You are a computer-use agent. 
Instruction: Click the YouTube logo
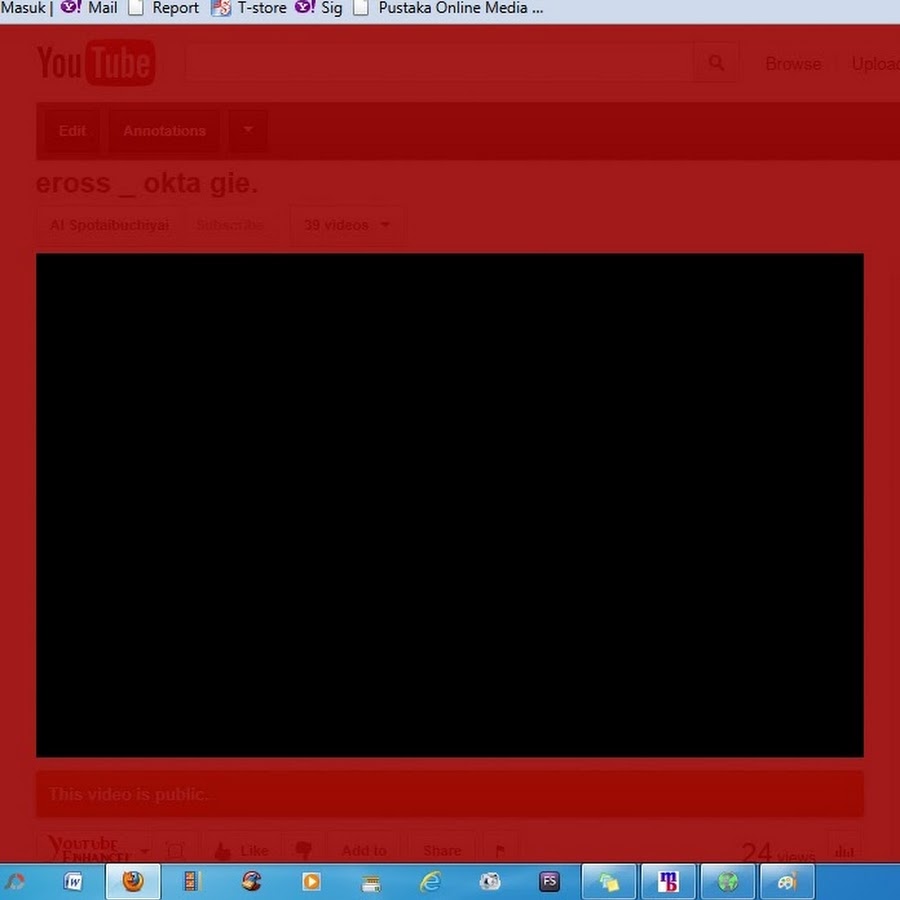(x=96, y=63)
